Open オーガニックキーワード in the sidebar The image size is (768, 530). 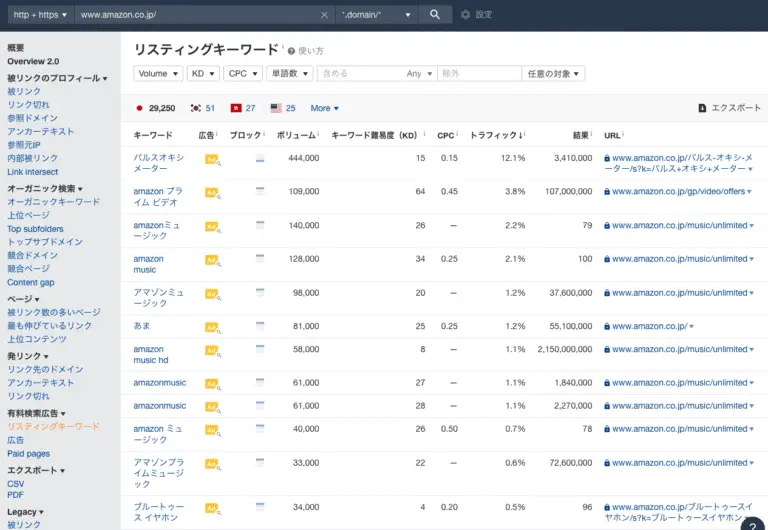coord(53,202)
